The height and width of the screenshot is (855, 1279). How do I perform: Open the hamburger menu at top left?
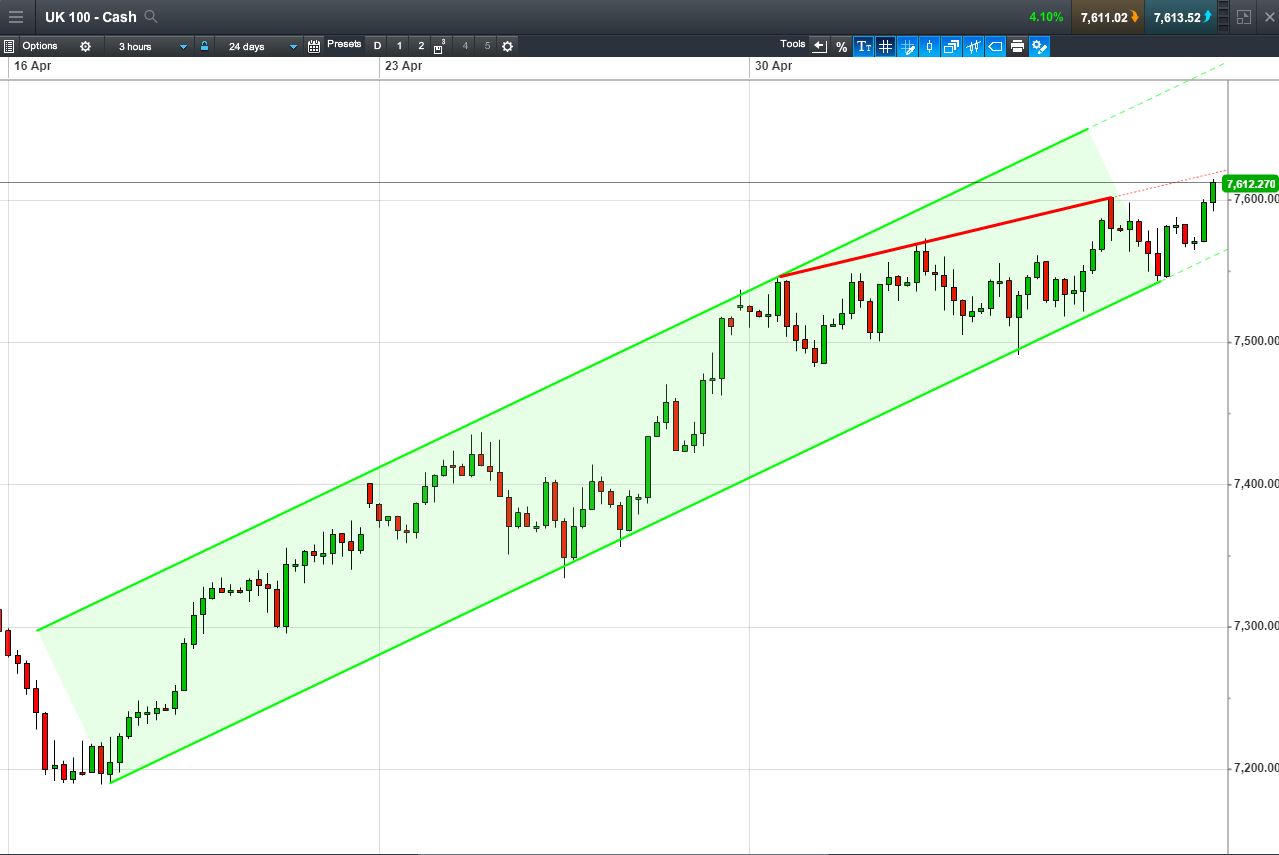[15, 17]
